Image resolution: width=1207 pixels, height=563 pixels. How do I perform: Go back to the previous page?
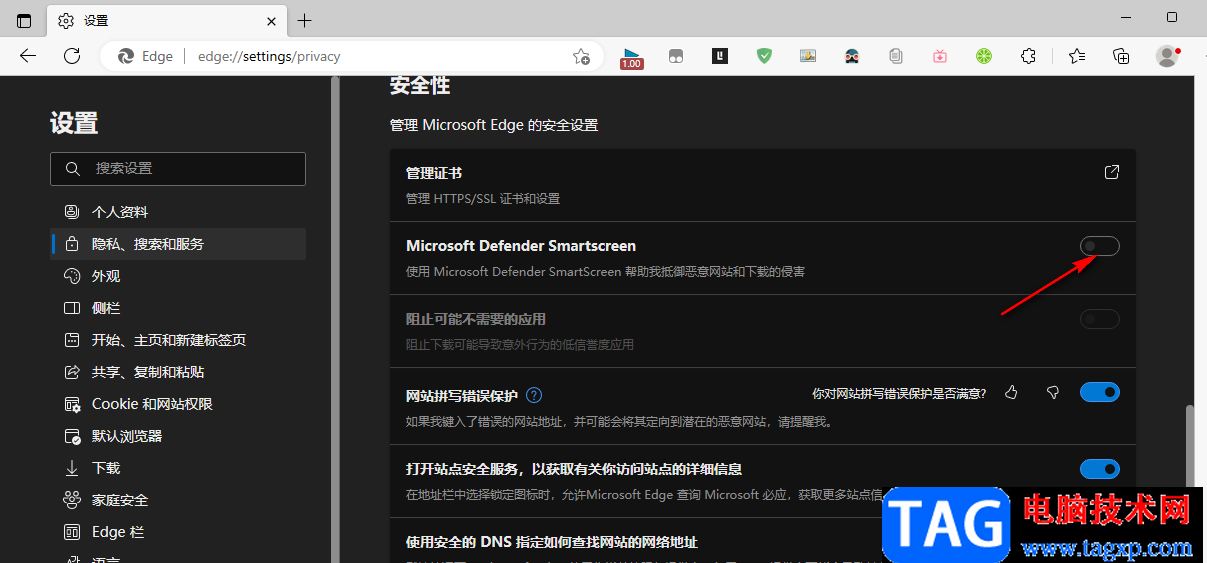coord(28,56)
